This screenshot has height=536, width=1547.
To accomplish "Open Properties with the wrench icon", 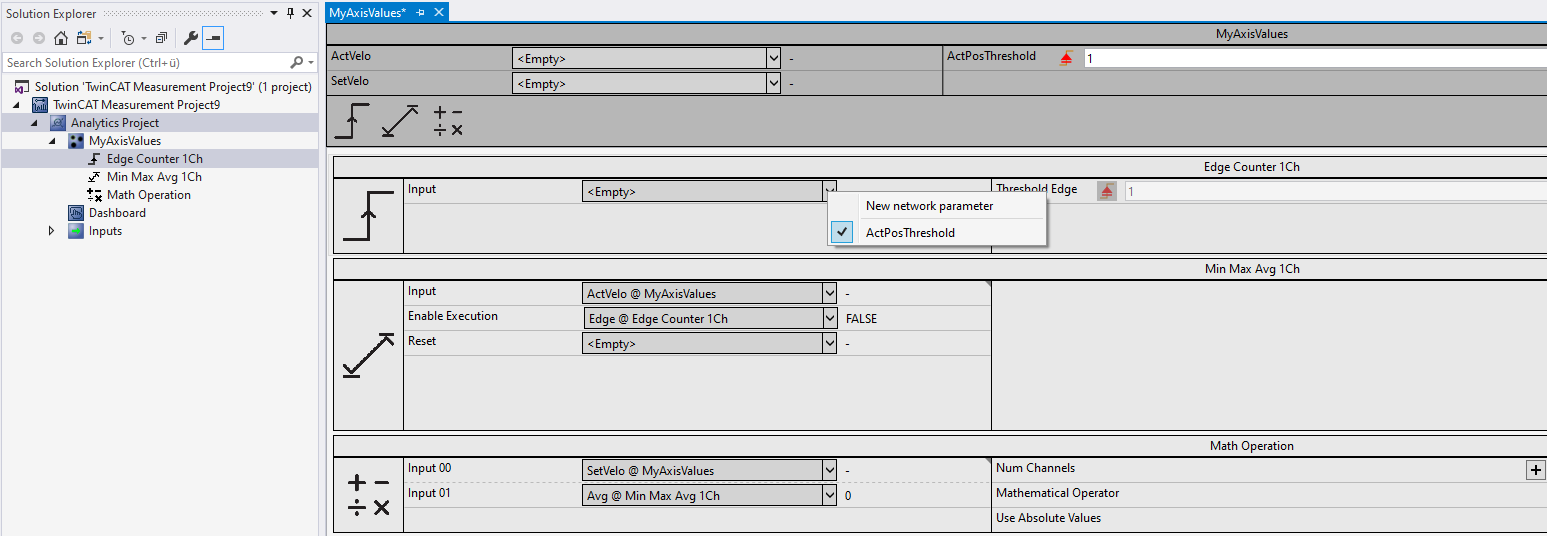I will coord(190,38).
